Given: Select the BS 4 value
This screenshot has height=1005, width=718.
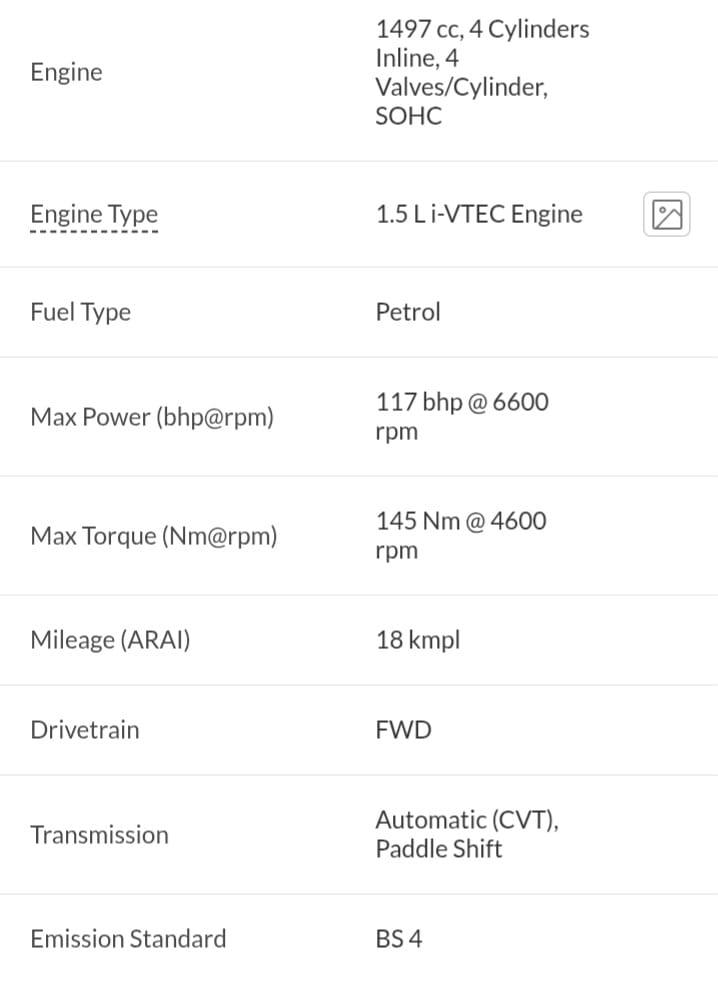Looking at the screenshot, I should 399,939.
